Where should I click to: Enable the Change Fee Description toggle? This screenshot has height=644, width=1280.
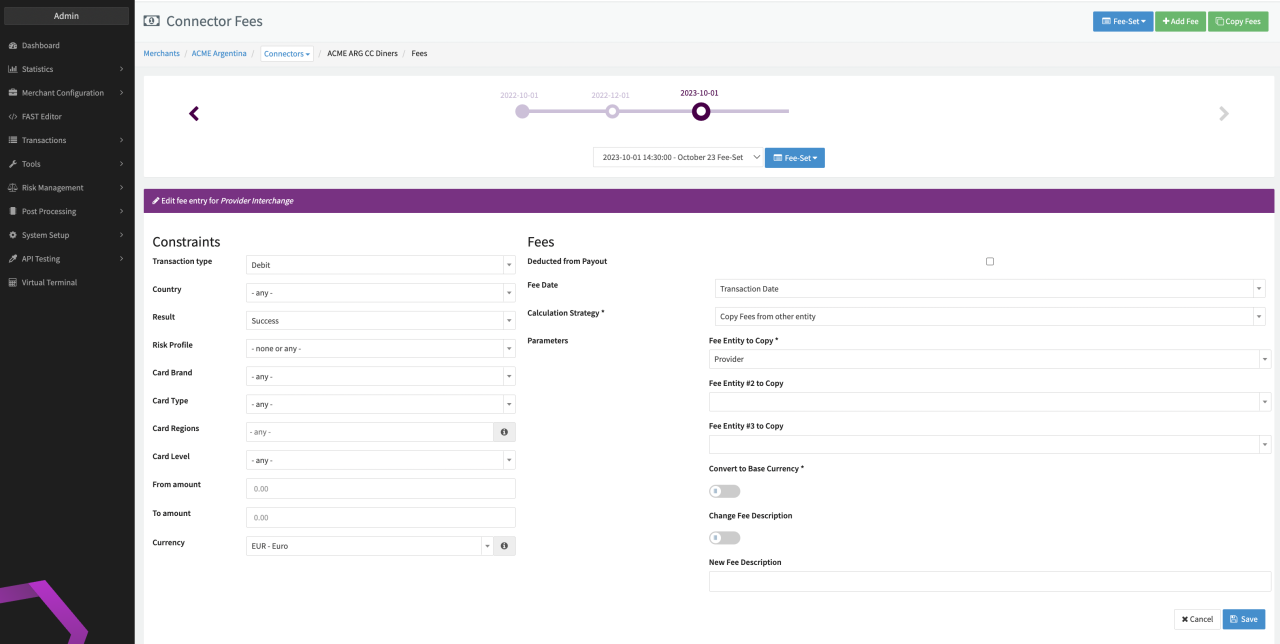coord(725,538)
